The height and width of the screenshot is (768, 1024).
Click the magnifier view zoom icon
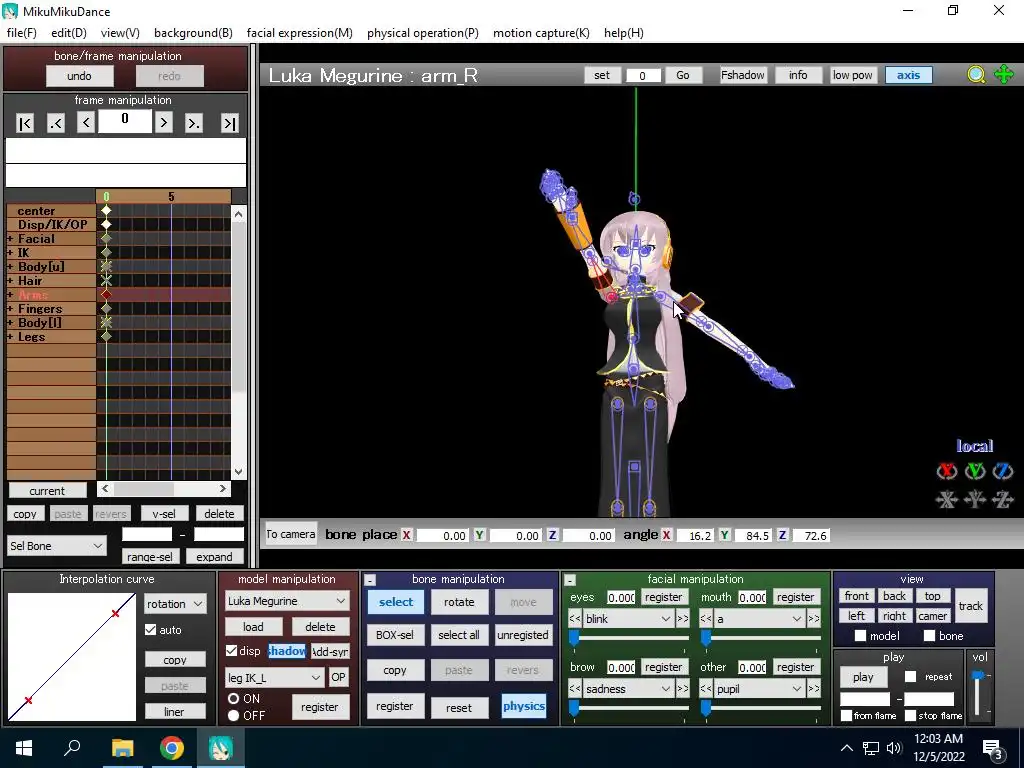(x=976, y=75)
